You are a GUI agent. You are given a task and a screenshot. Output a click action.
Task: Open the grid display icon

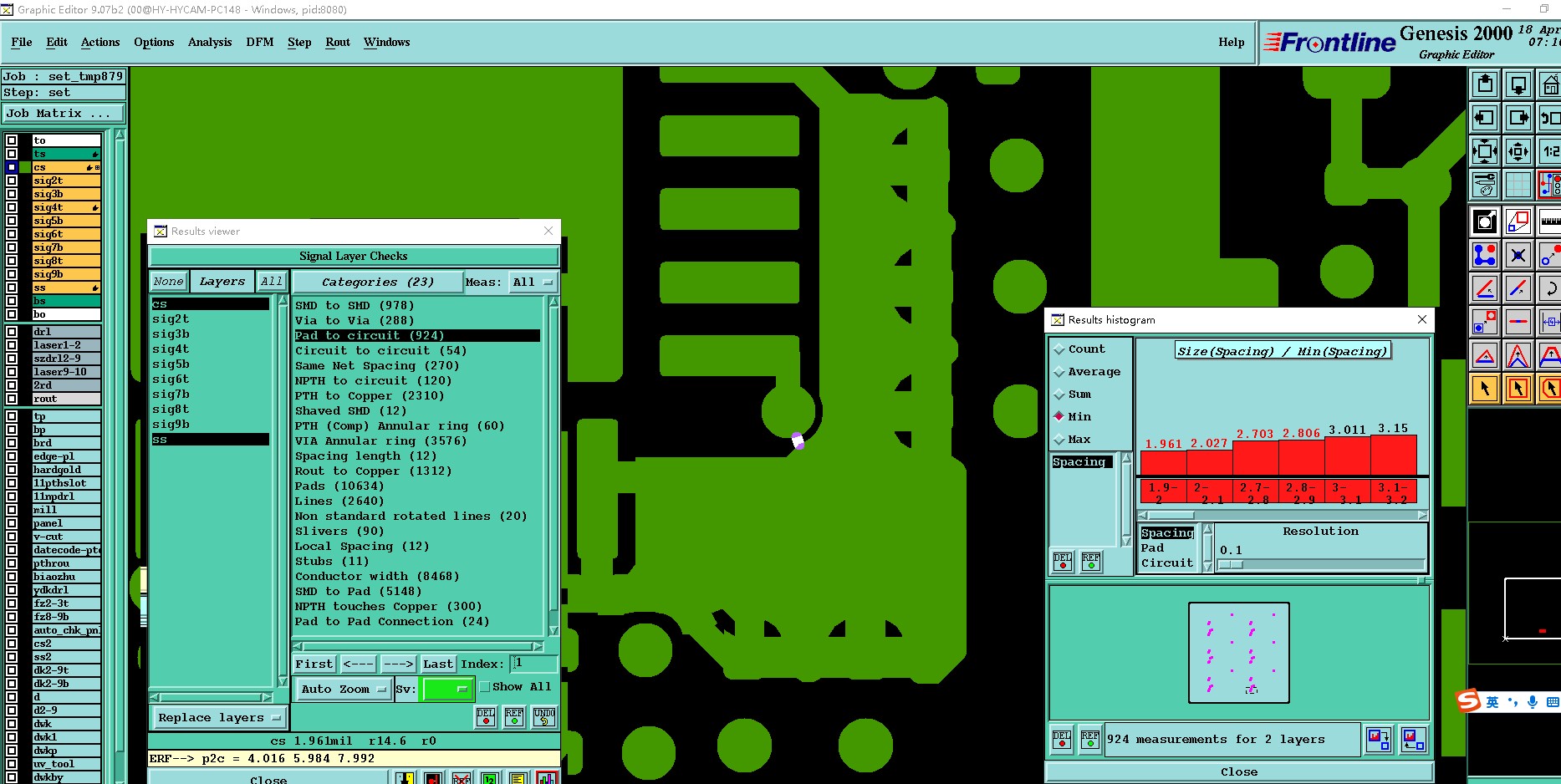(1518, 185)
